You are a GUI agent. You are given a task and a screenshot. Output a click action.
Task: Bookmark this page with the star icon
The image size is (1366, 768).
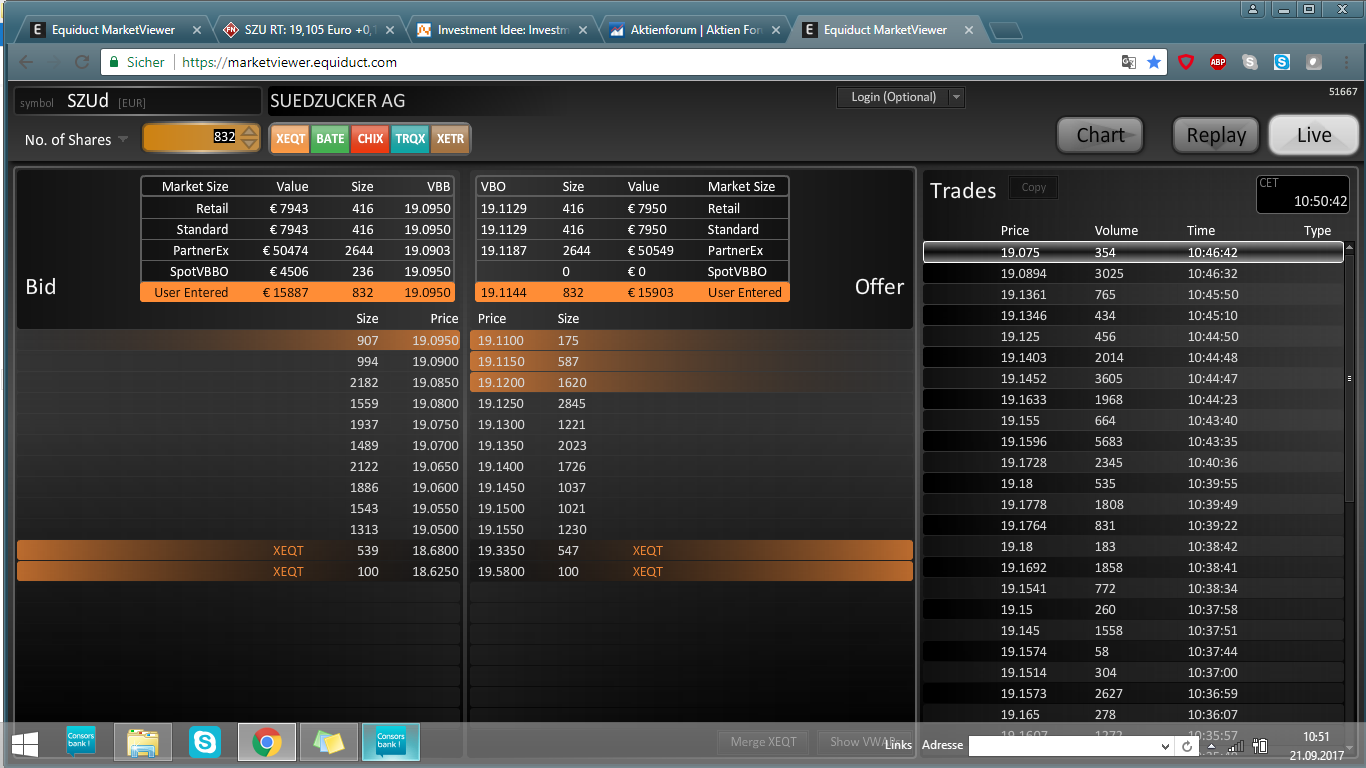(1154, 62)
